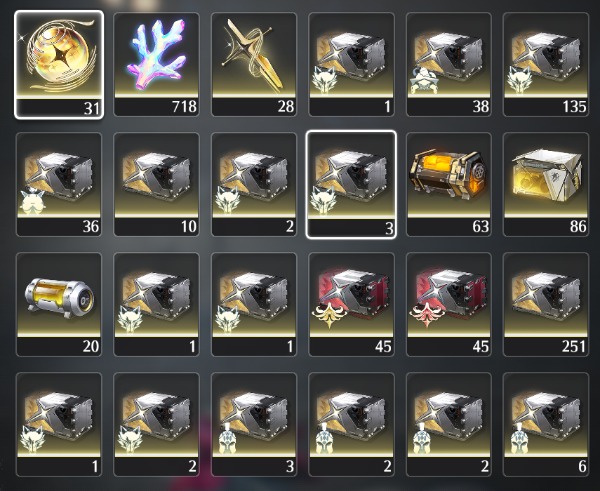Choose the wolf-emblem box with count 135

coord(546,65)
